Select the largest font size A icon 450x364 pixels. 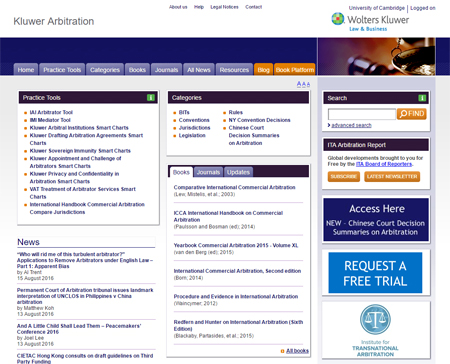299,84
